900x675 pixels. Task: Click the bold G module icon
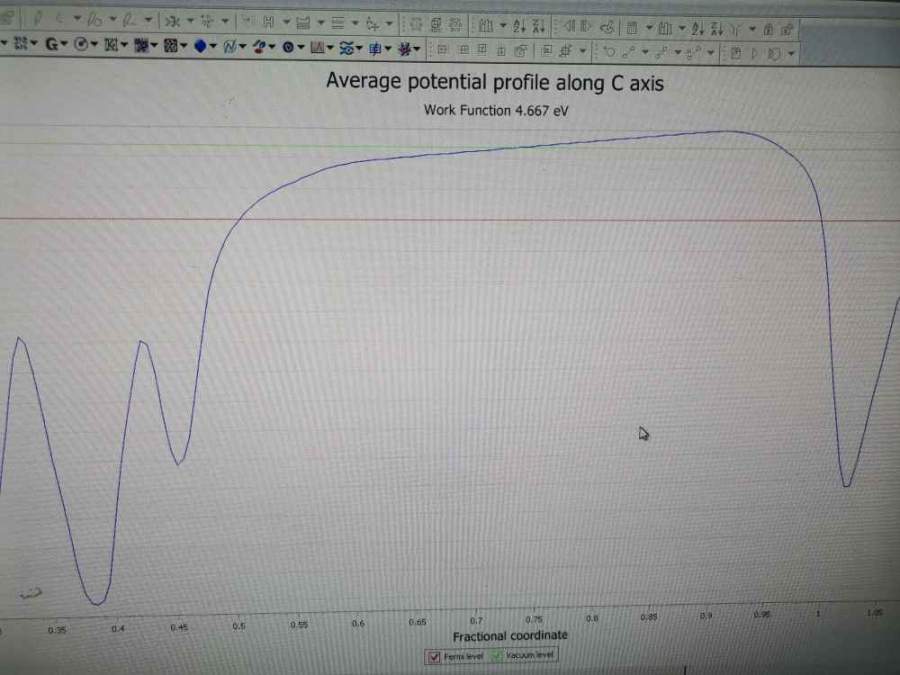[x=52, y=44]
